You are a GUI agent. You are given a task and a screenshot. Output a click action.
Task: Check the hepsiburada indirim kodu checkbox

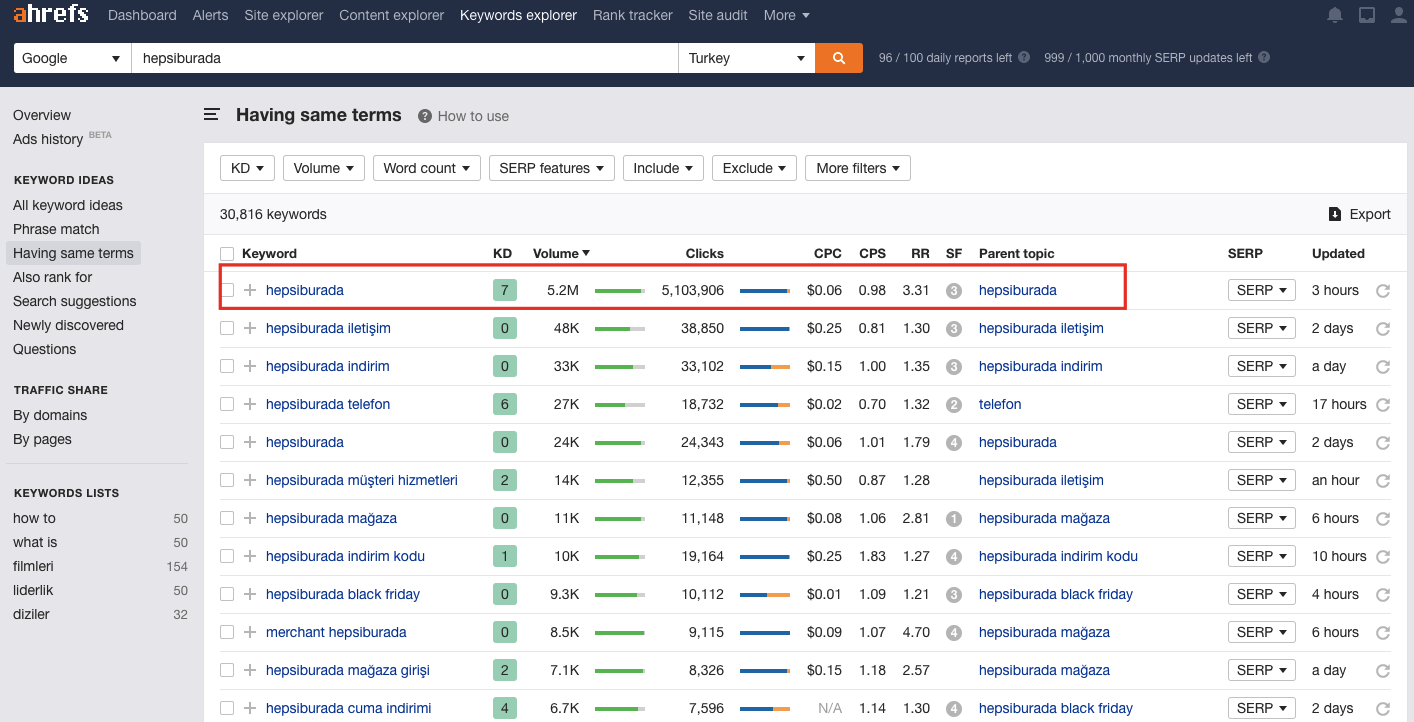(227, 556)
